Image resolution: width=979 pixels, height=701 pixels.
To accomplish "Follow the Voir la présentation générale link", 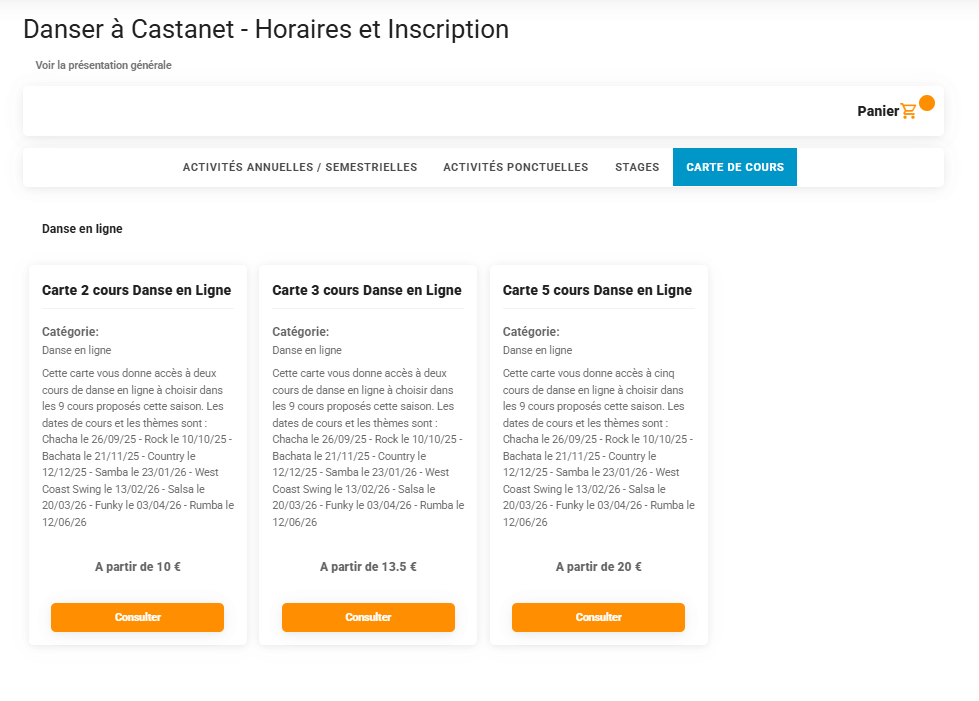I will point(103,65).
